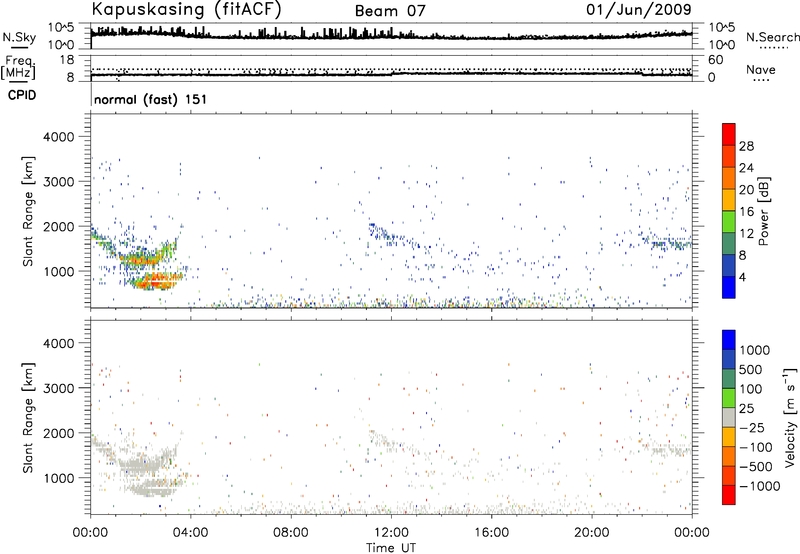Click the '18' tick on frequency axis
The image size is (800, 554).
tap(67, 60)
